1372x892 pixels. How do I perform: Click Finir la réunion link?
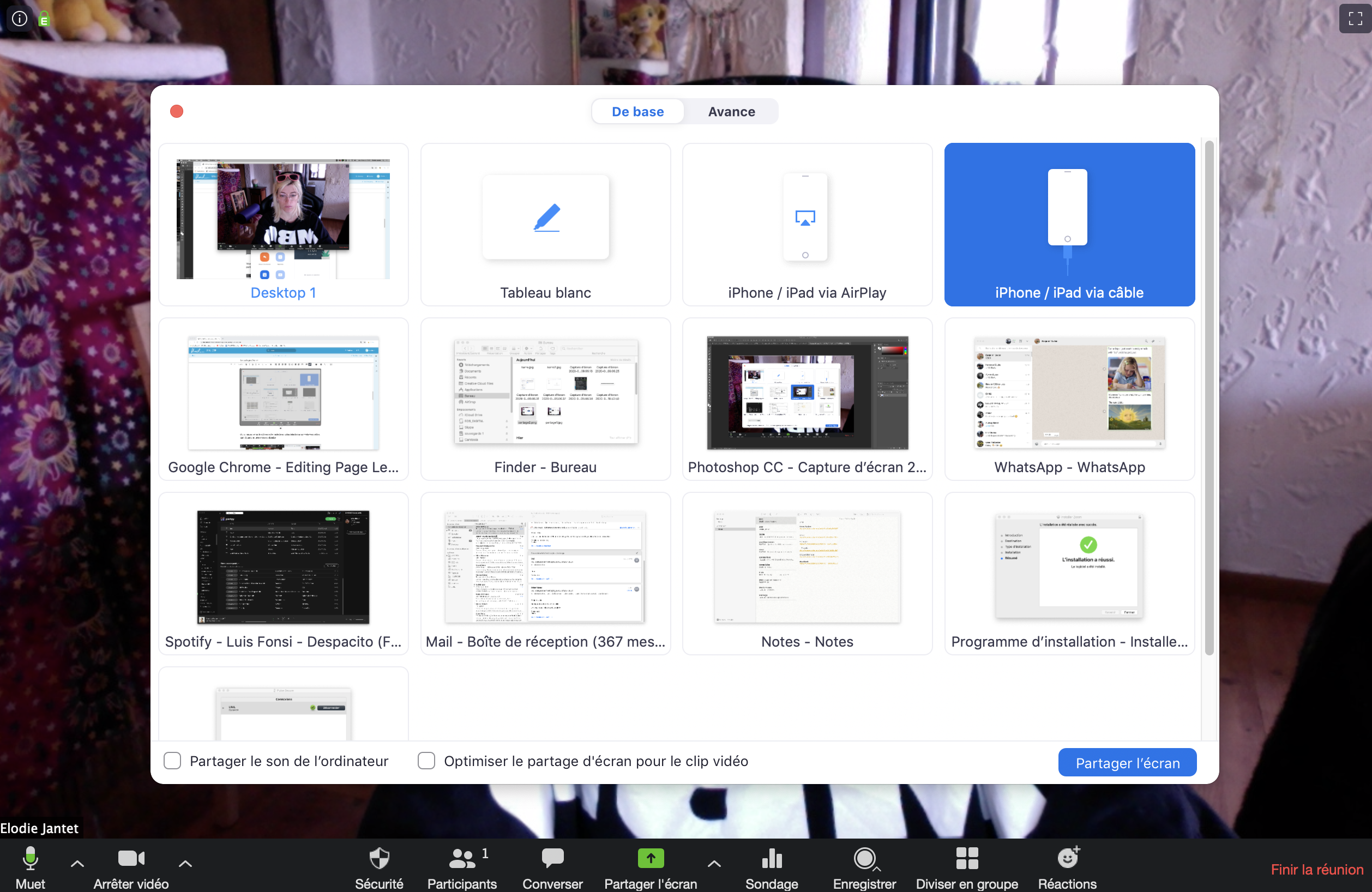(1317, 869)
